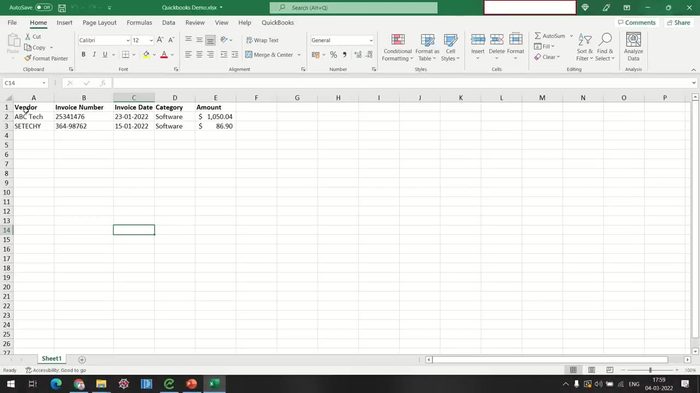Switch to the Formulas tab
700x393 pixels.
coord(139,22)
